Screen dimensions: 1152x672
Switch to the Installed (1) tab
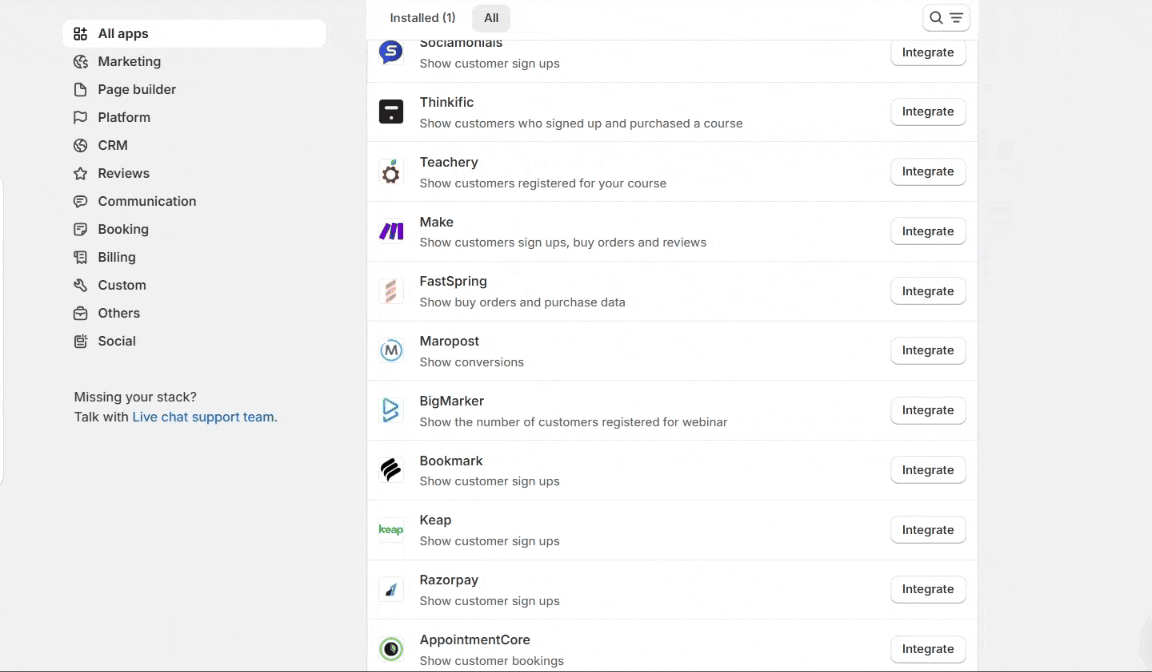[x=422, y=18]
